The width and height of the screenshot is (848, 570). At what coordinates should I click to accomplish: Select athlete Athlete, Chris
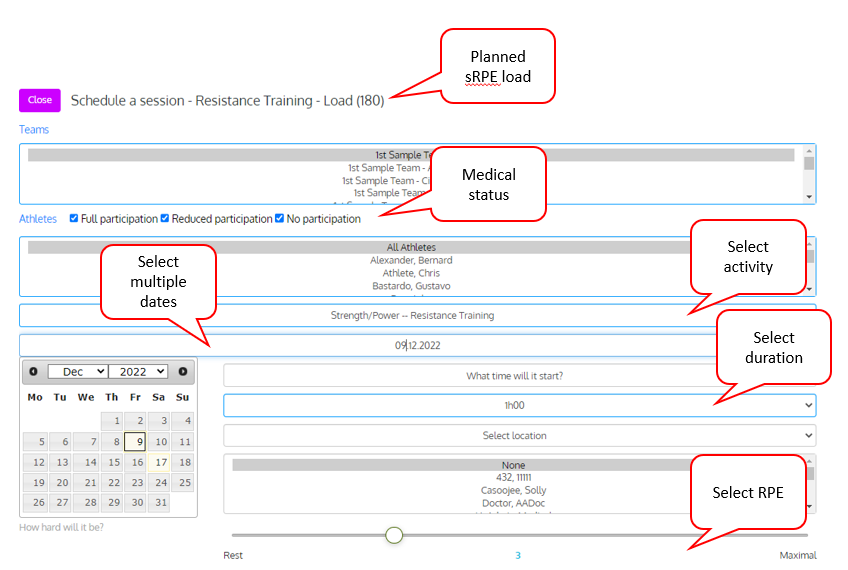pos(411,273)
